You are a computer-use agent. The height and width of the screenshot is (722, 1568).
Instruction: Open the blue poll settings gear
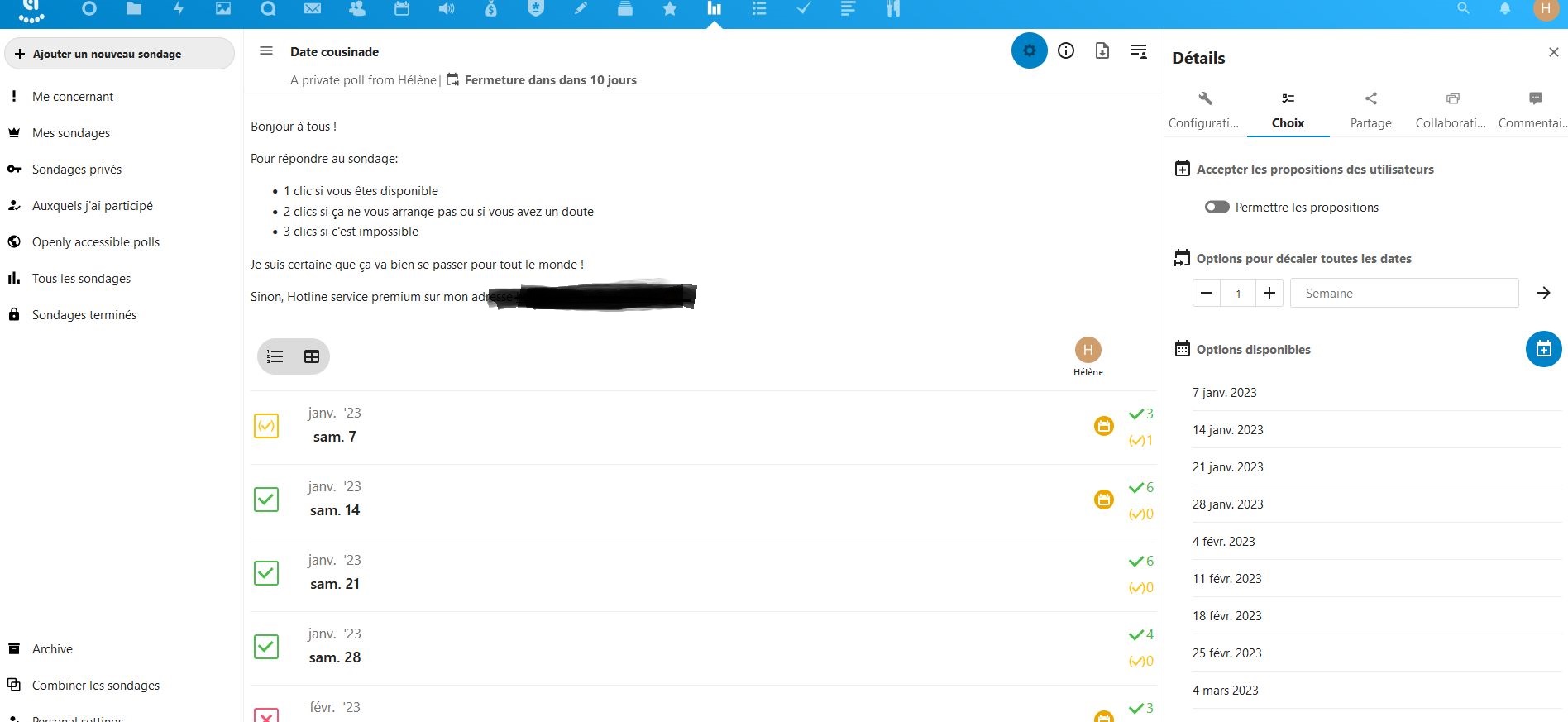point(1029,51)
